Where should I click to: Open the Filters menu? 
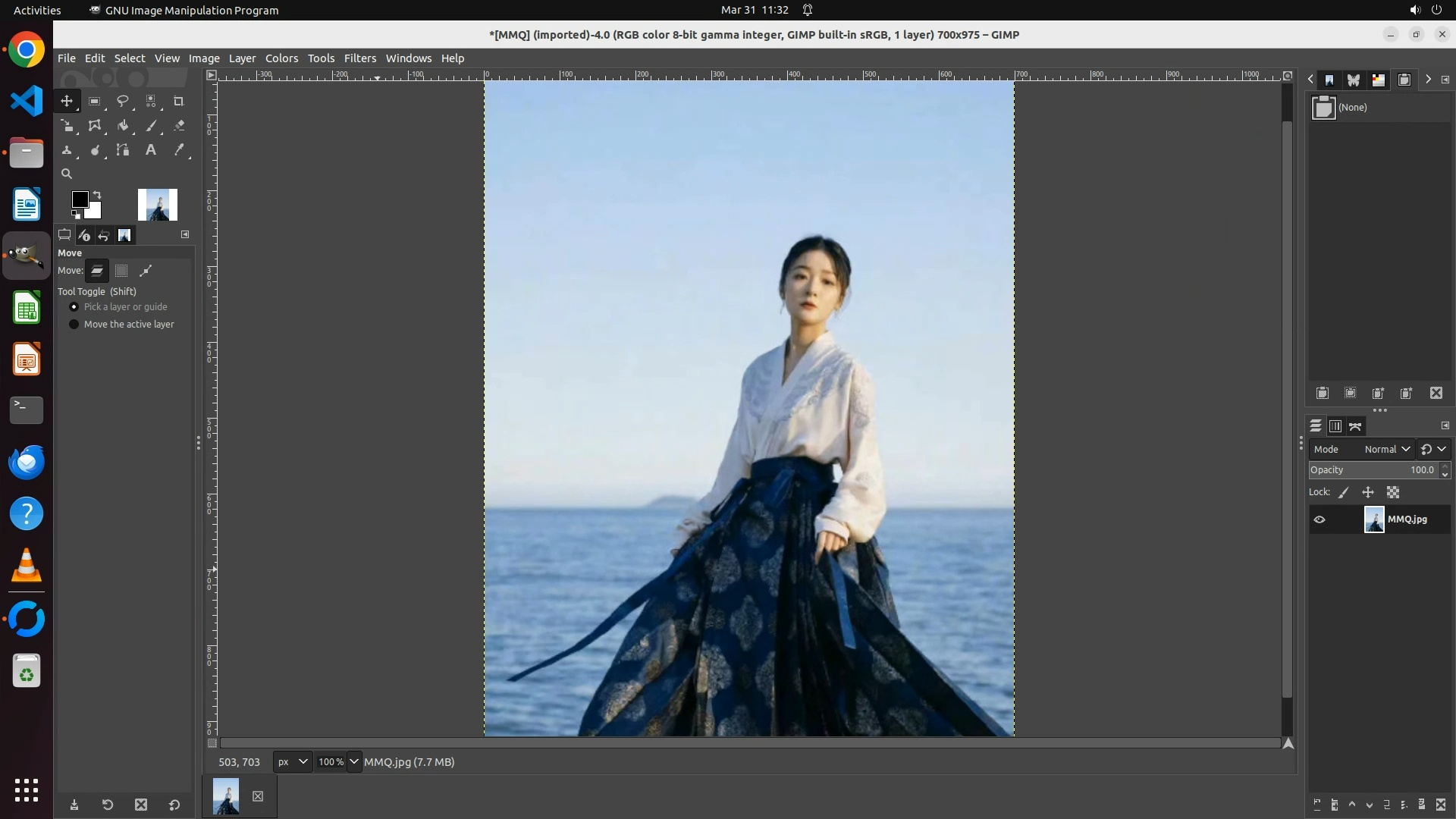tap(359, 58)
